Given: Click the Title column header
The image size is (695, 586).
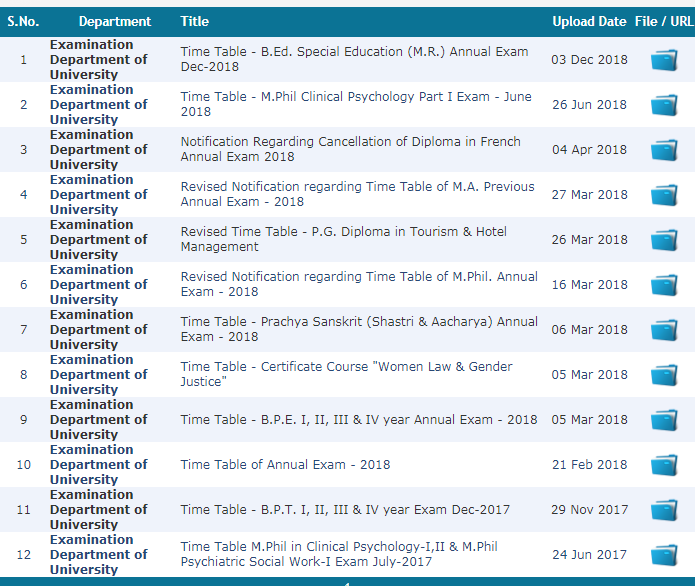Looking at the screenshot, I should click(194, 21).
